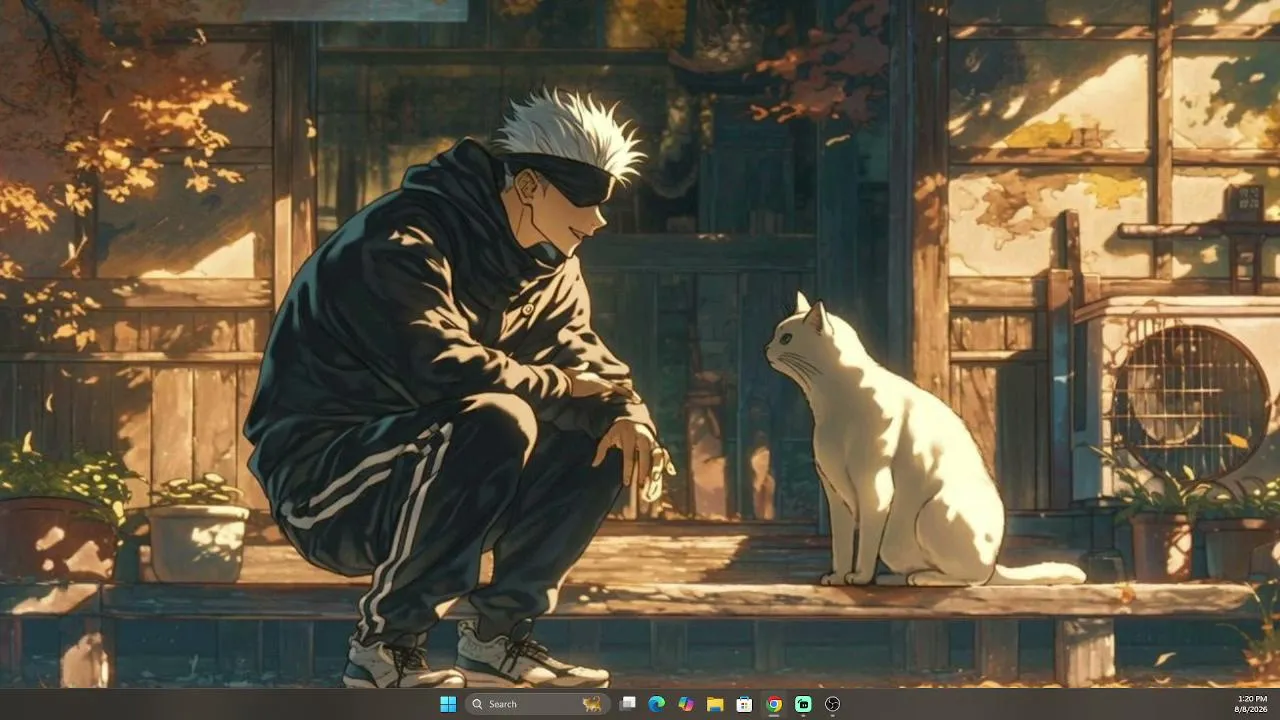1280x720 pixels.
Task: Switch to Google Chrome on the taskbar
Action: coord(774,704)
